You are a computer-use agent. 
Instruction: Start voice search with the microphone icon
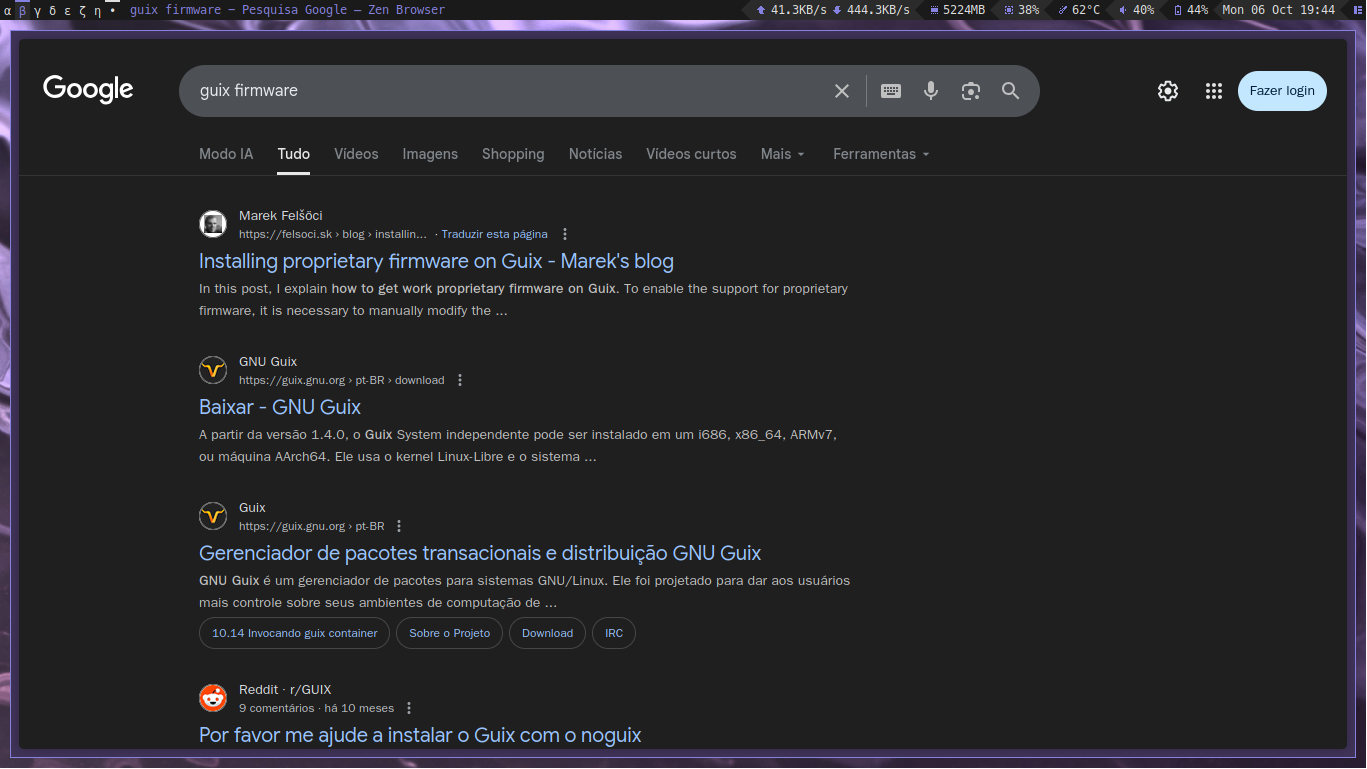931,91
